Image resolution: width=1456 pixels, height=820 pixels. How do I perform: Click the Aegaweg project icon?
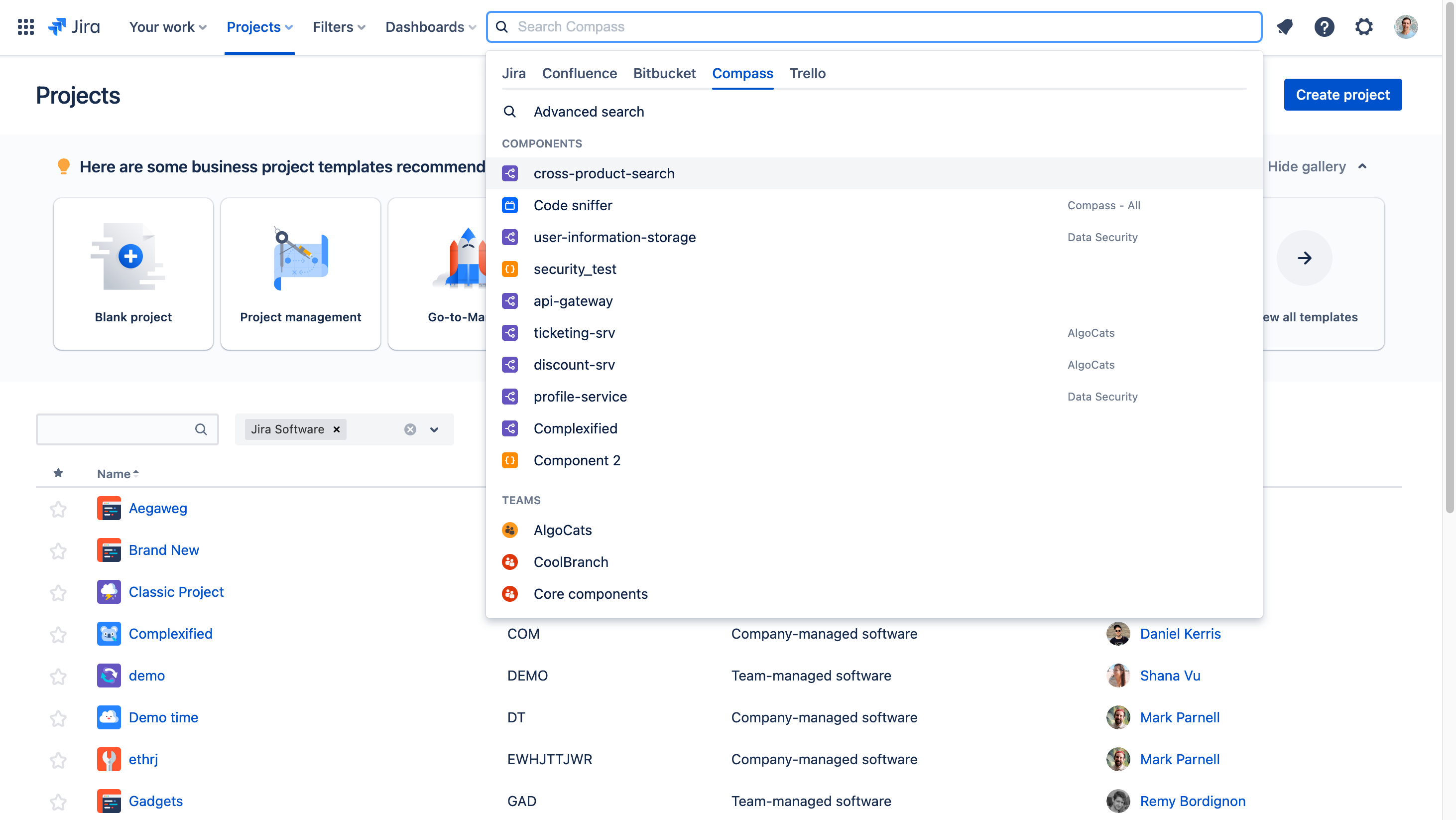pos(109,509)
